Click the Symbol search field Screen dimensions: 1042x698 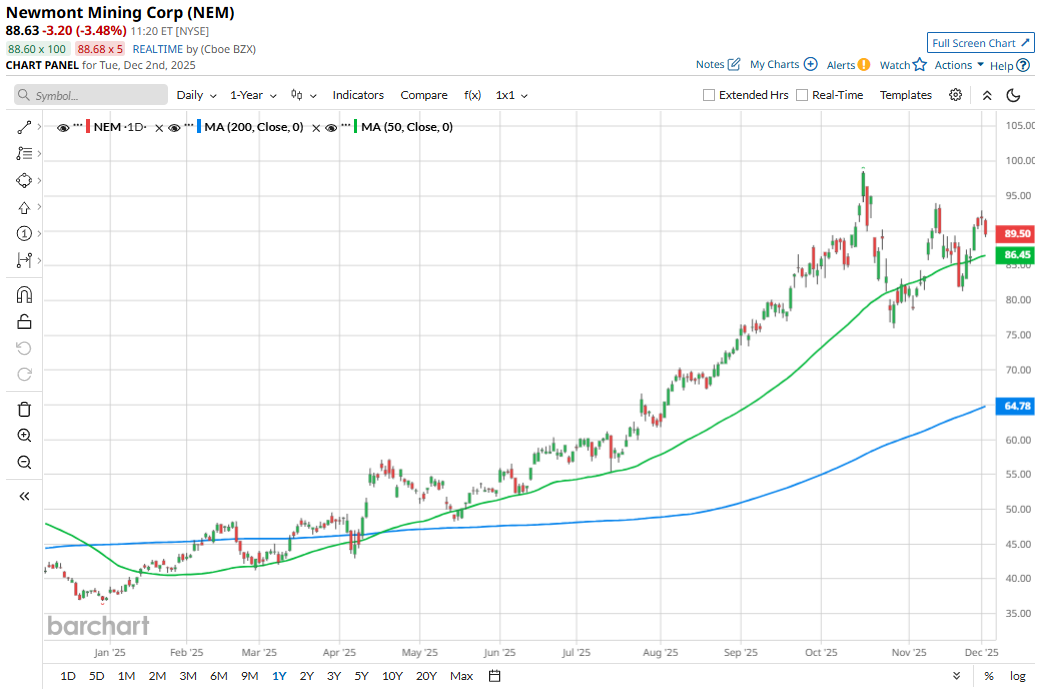(92, 95)
